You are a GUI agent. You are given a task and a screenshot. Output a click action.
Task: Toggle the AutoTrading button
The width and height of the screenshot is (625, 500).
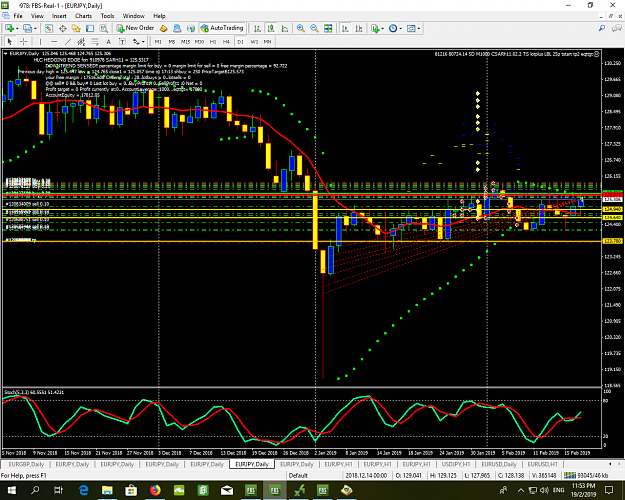[x=222, y=28]
